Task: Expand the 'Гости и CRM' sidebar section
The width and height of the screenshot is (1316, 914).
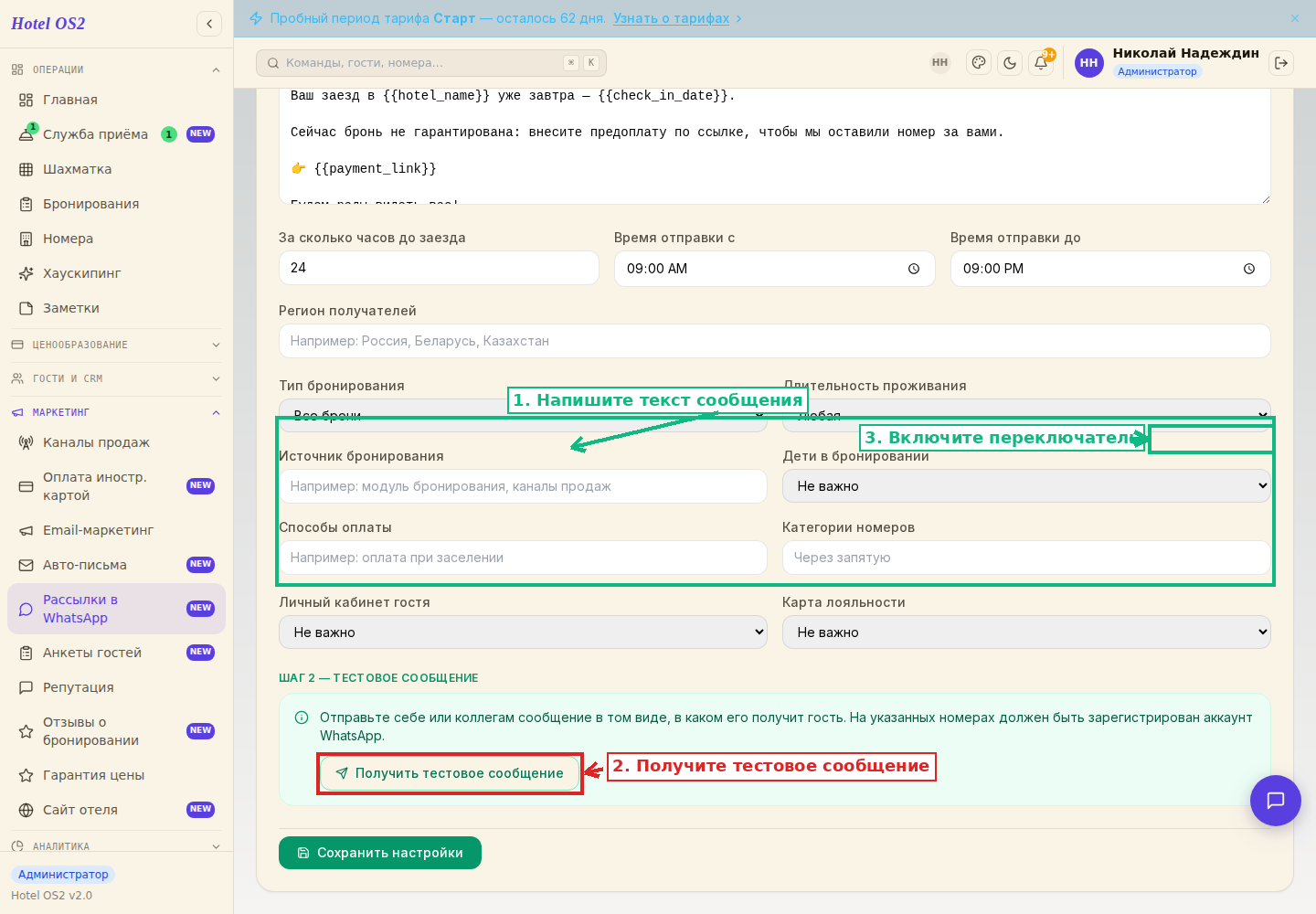Action: pyautogui.click(x=116, y=378)
